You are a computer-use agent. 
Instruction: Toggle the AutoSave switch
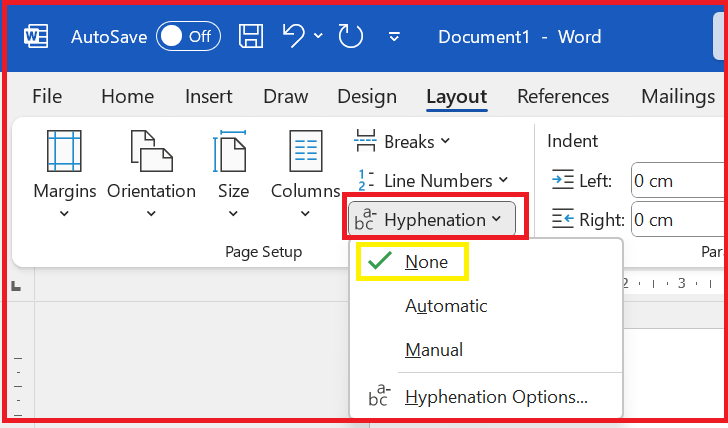point(188,36)
